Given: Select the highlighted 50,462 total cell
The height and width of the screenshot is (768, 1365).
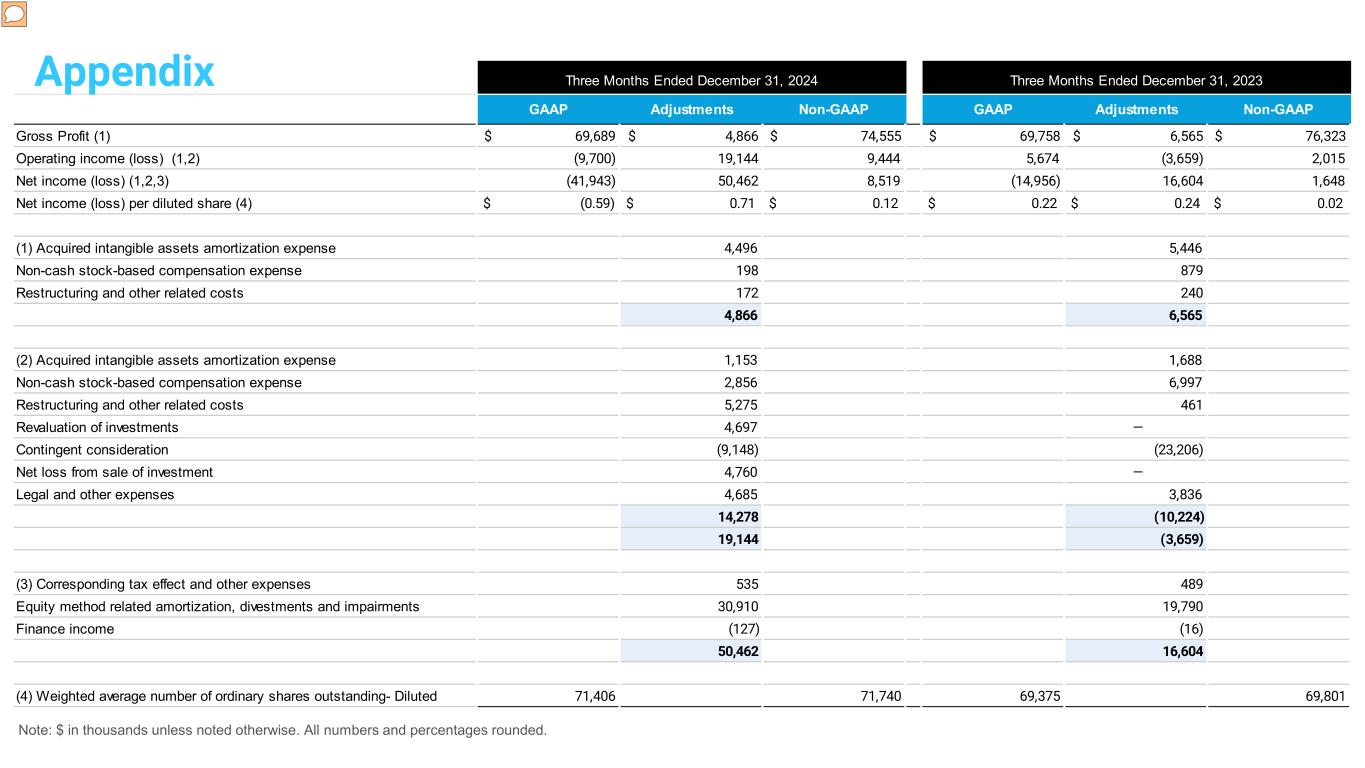Looking at the screenshot, I should [x=740, y=652].
